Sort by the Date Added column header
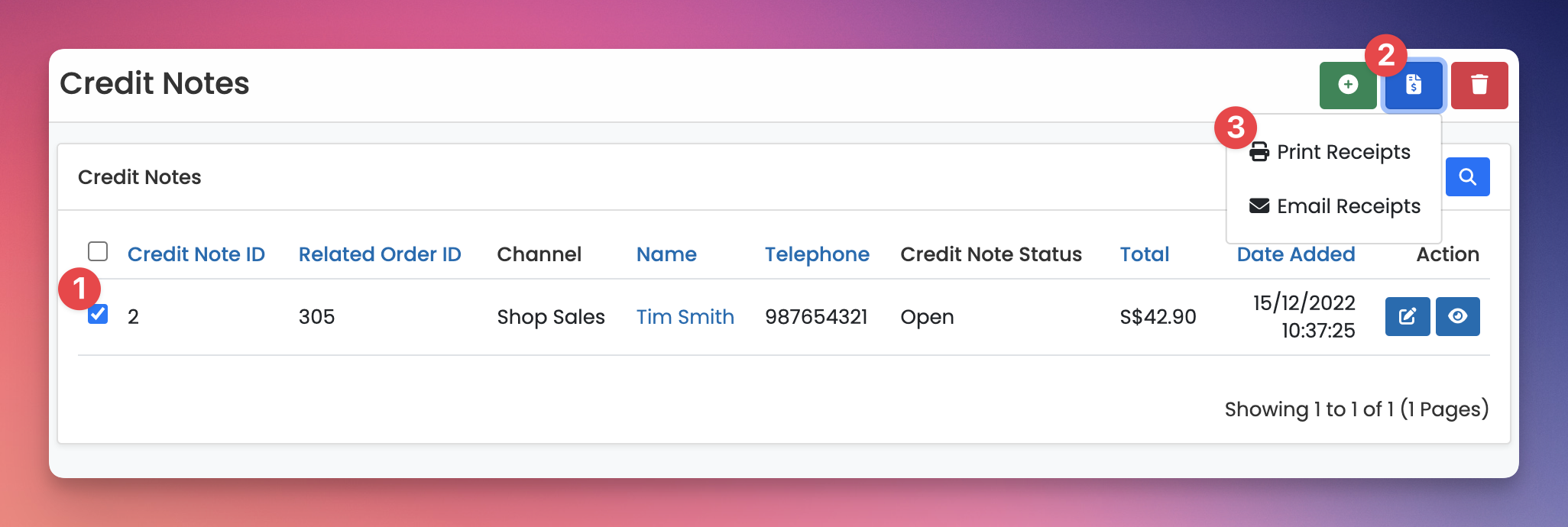Viewport: 1568px width, 527px height. click(x=1296, y=254)
